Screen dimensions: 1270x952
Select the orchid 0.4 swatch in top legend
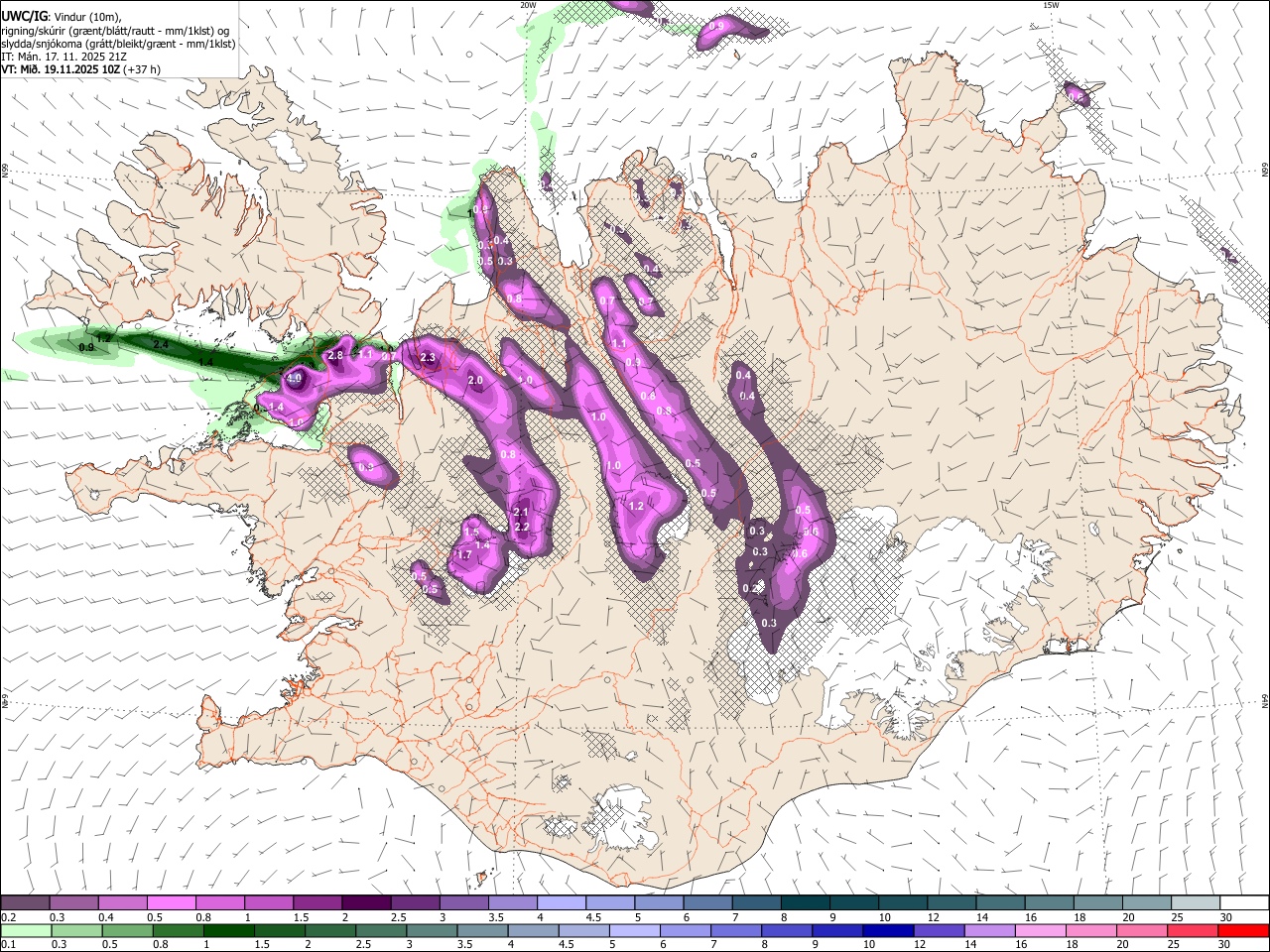point(122,903)
